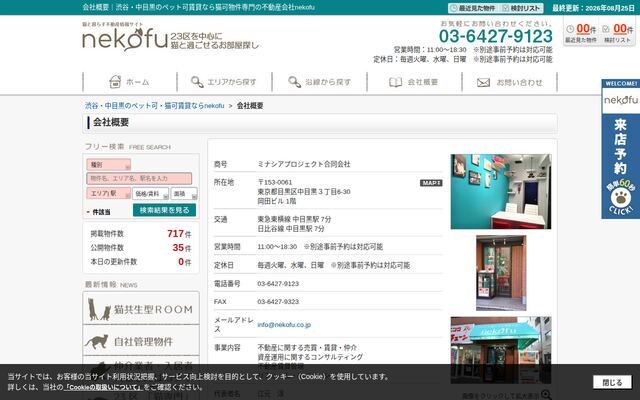Open the shop entrance door photo
This screenshot has width=640, height=400.
tap(501, 273)
